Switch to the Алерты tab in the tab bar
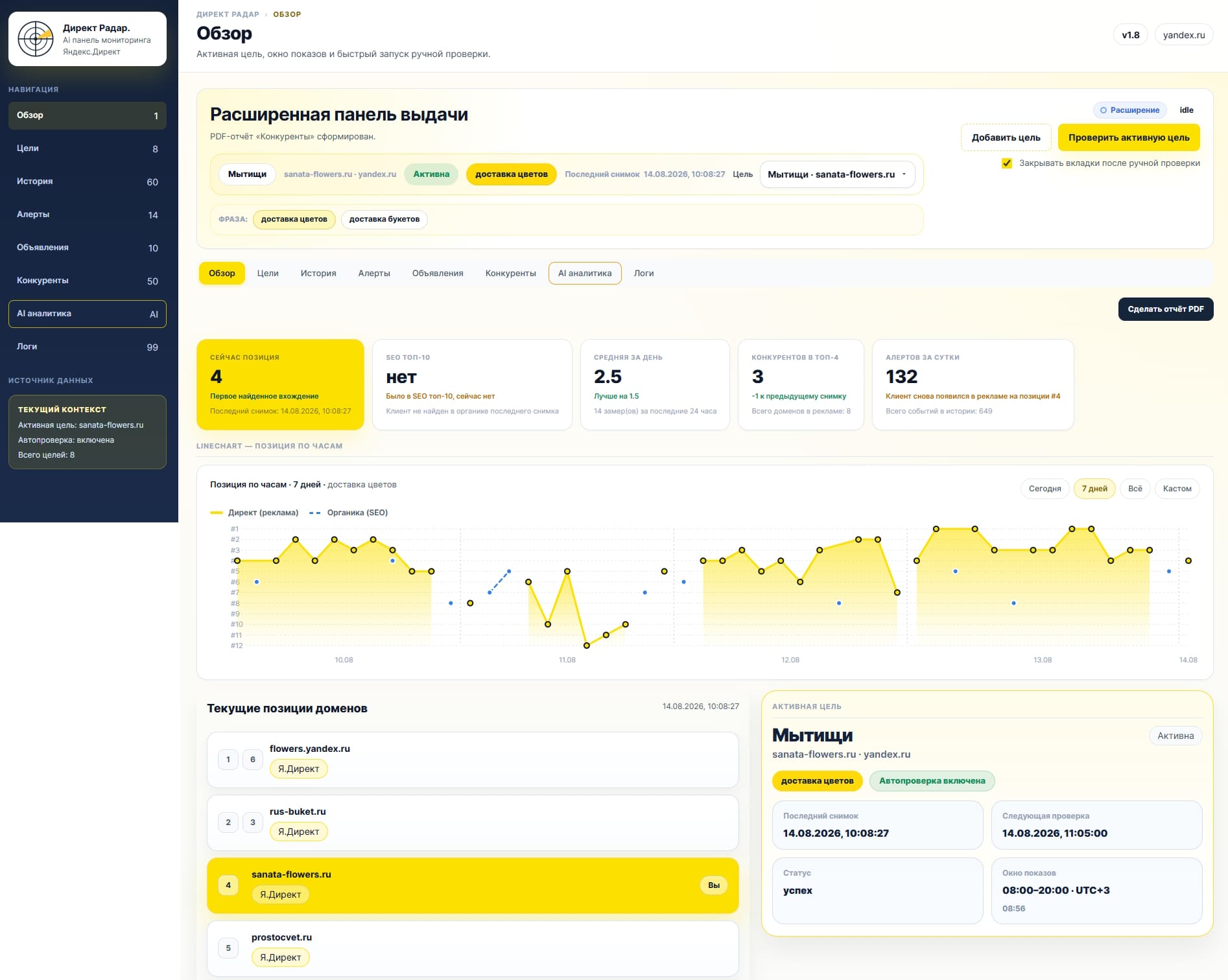The width and height of the screenshot is (1228, 980). [374, 274]
